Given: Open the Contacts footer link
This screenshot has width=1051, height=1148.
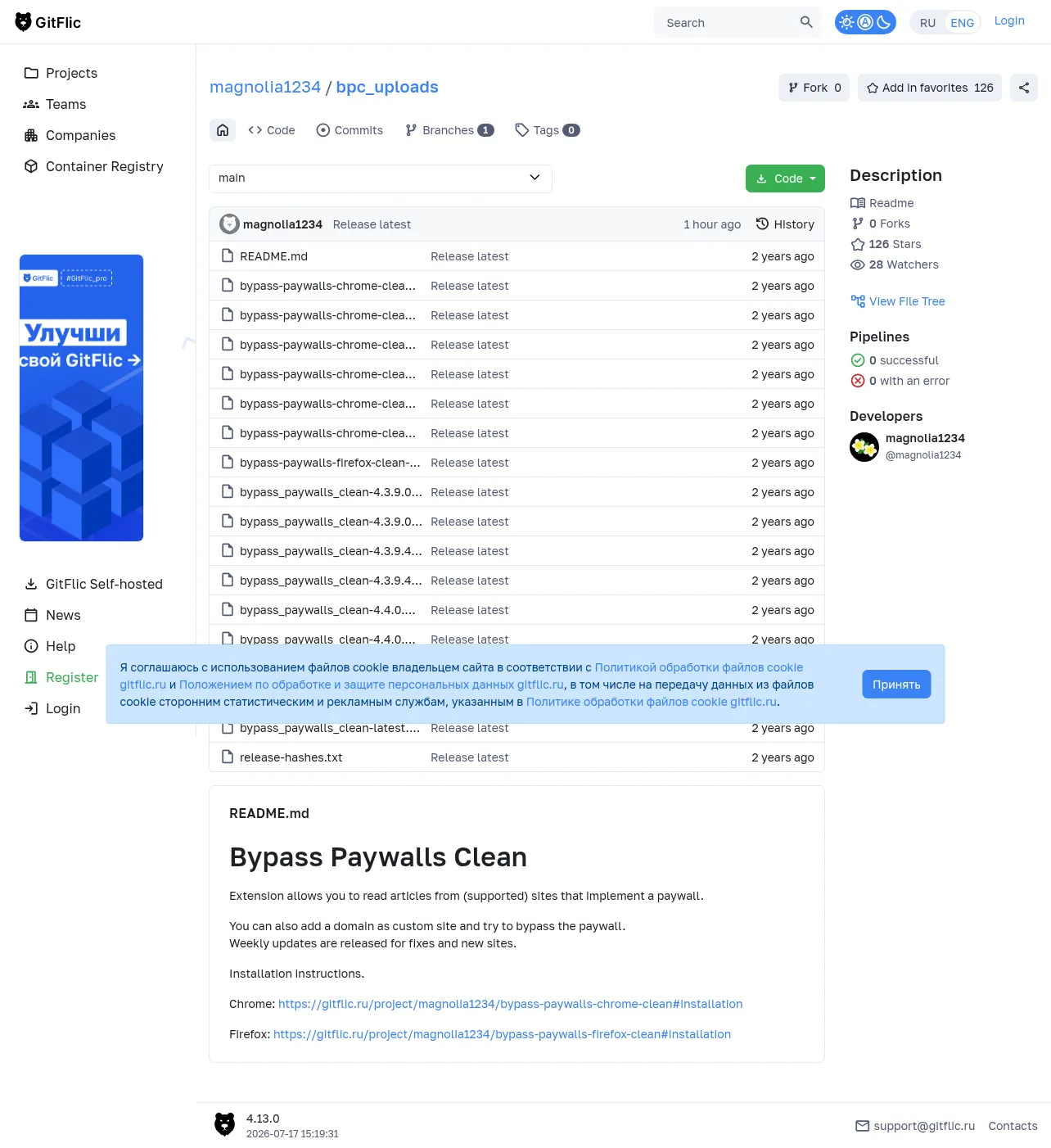Looking at the screenshot, I should [1013, 1126].
